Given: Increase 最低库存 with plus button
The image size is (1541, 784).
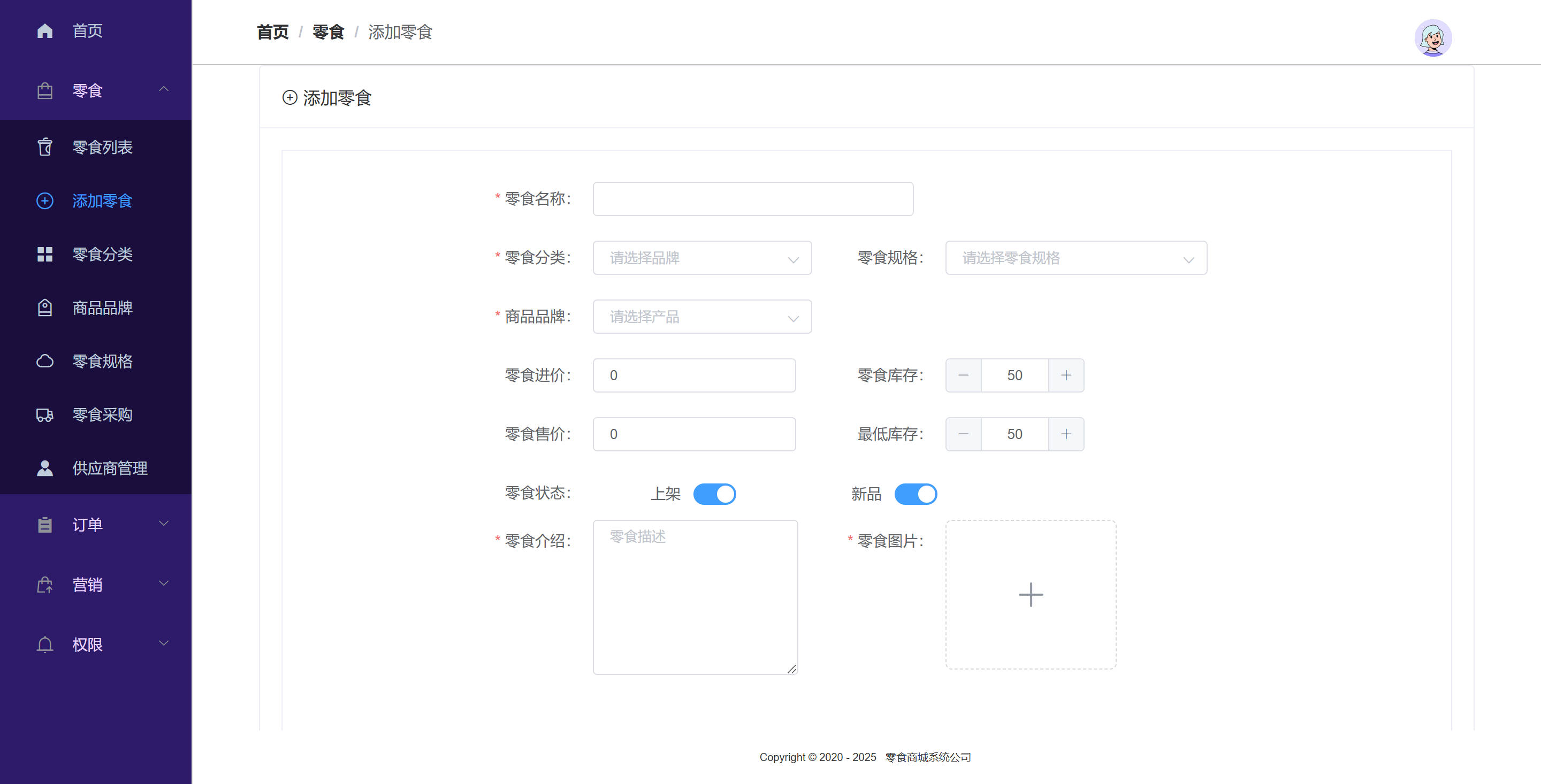Looking at the screenshot, I should point(1066,434).
